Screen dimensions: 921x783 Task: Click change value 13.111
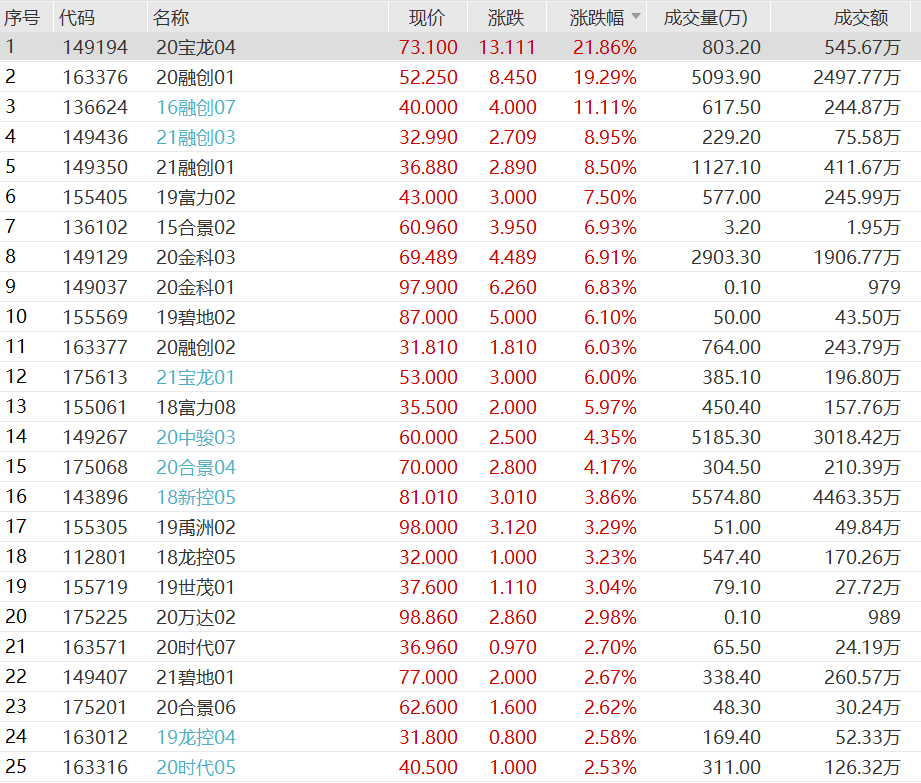507,47
